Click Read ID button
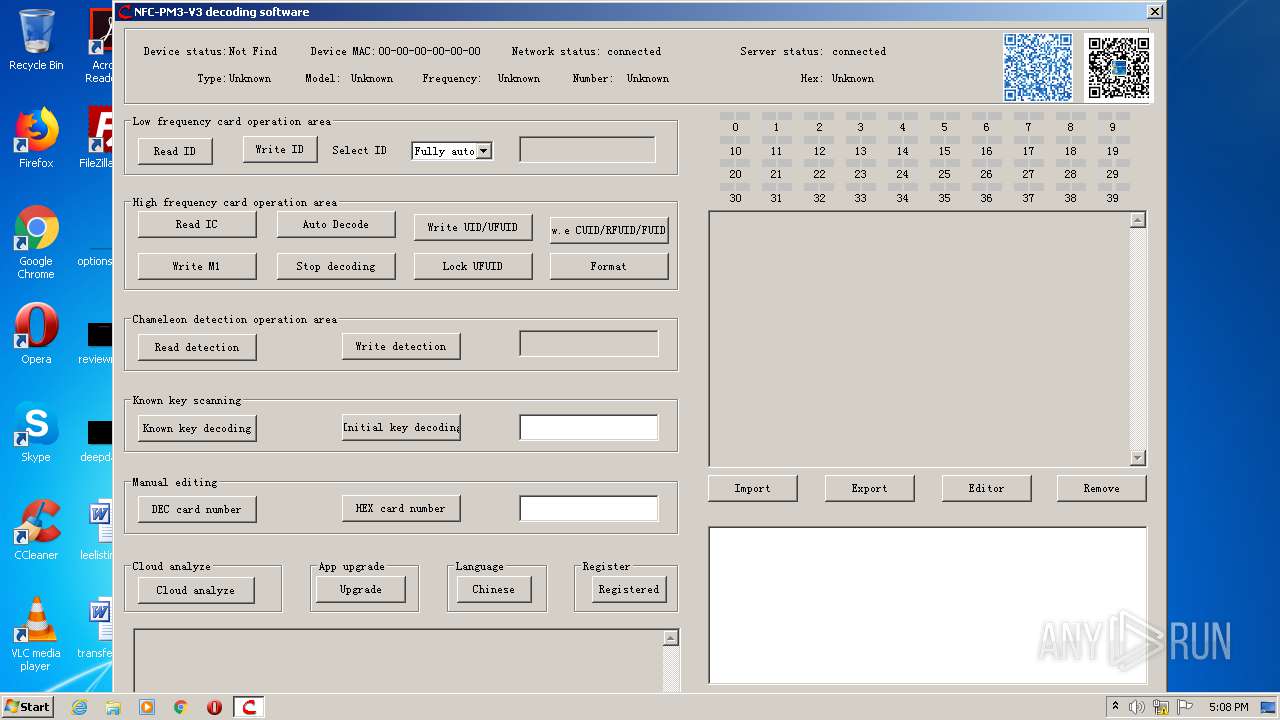Image resolution: width=1280 pixels, height=720 pixels. pos(175,151)
